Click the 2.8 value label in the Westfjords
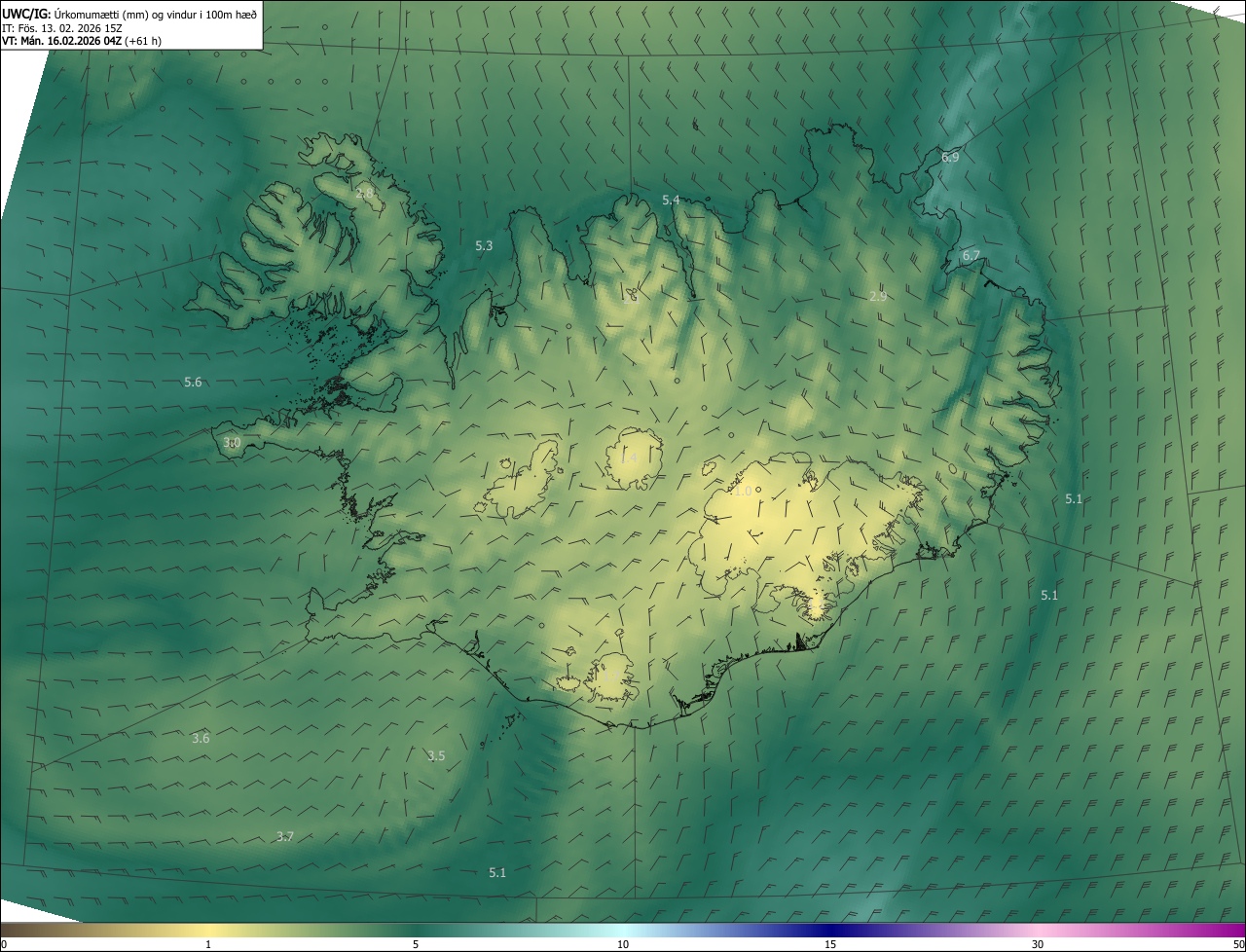This screenshot has width=1246, height=952. coord(364,194)
